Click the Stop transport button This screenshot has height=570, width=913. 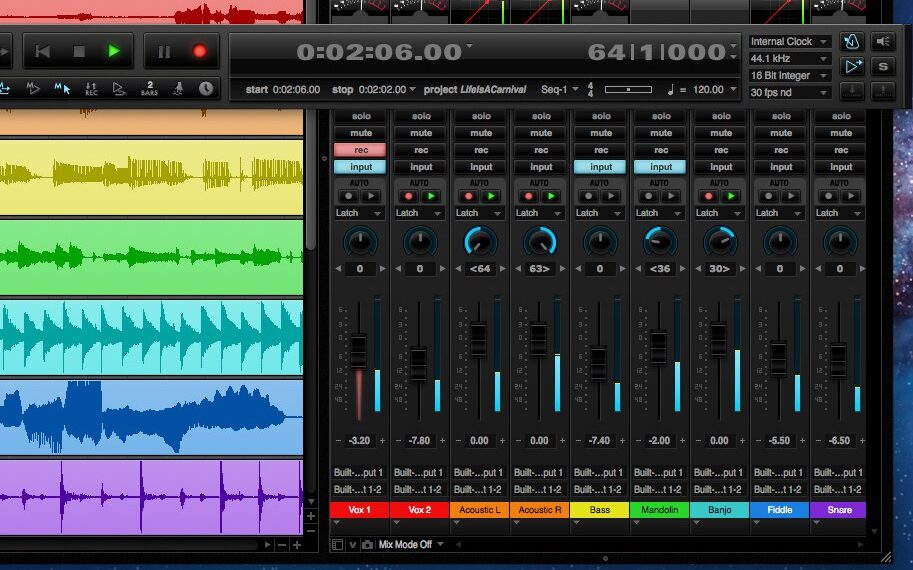pos(79,51)
